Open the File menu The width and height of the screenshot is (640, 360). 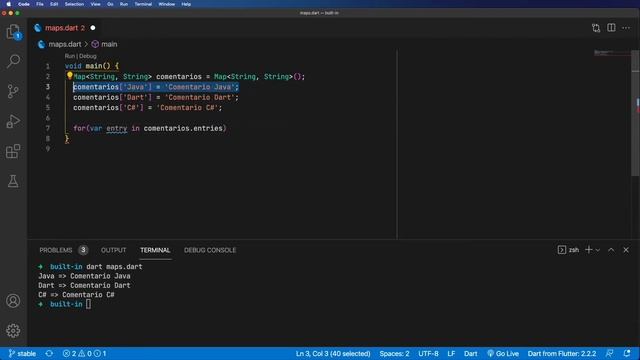pos(40,4)
